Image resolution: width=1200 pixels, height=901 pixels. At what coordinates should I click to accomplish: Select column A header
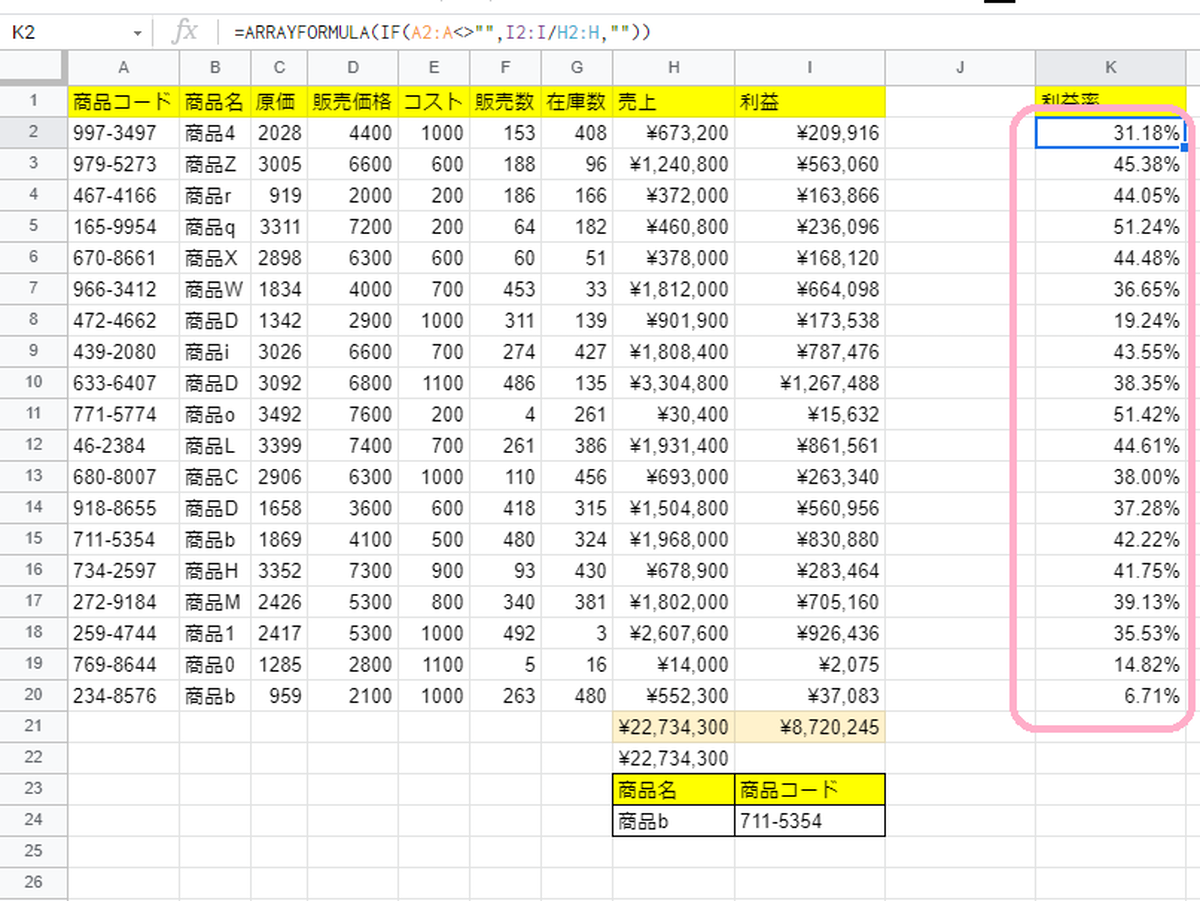[124, 68]
